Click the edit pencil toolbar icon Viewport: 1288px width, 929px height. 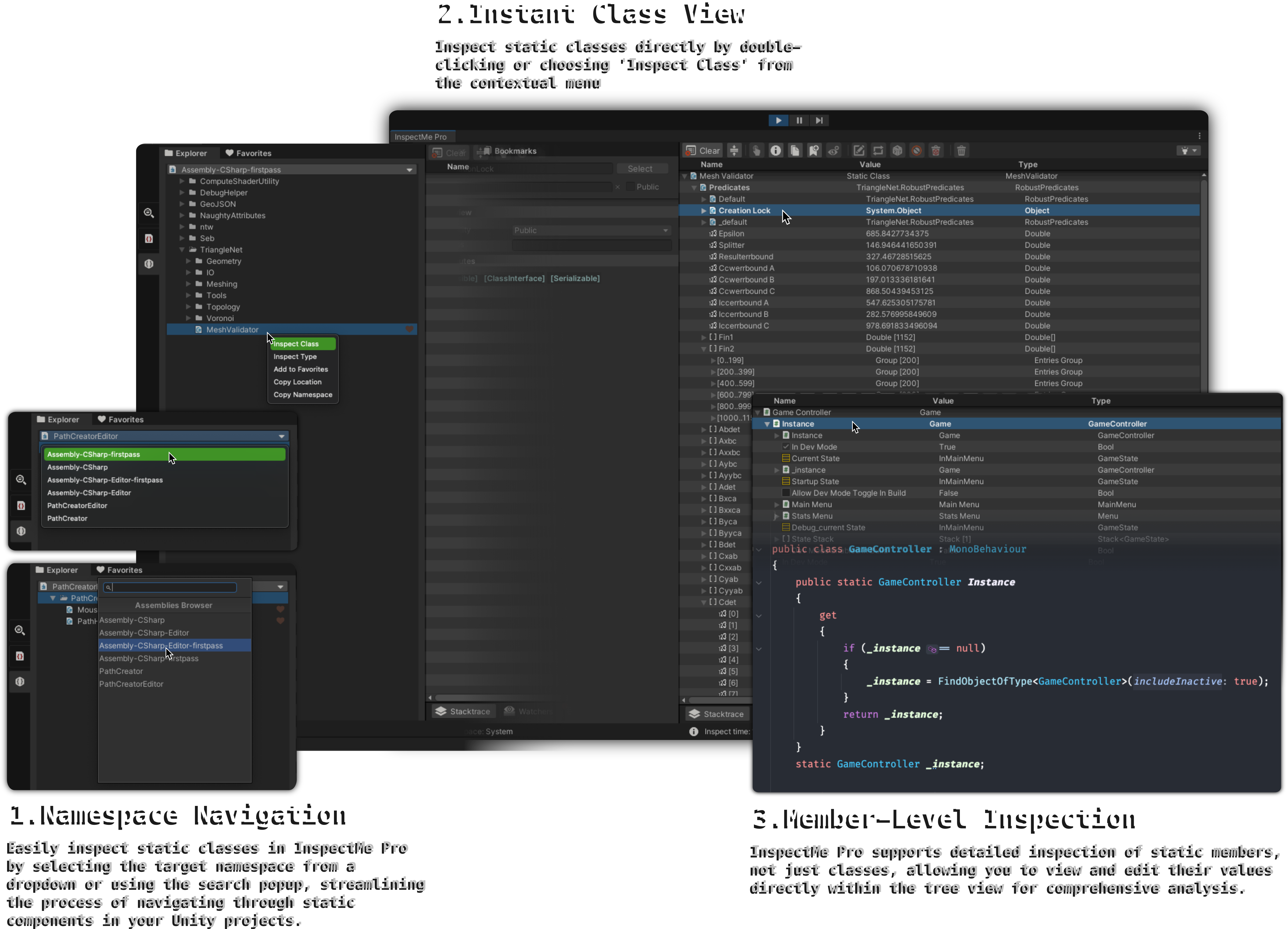click(x=859, y=150)
